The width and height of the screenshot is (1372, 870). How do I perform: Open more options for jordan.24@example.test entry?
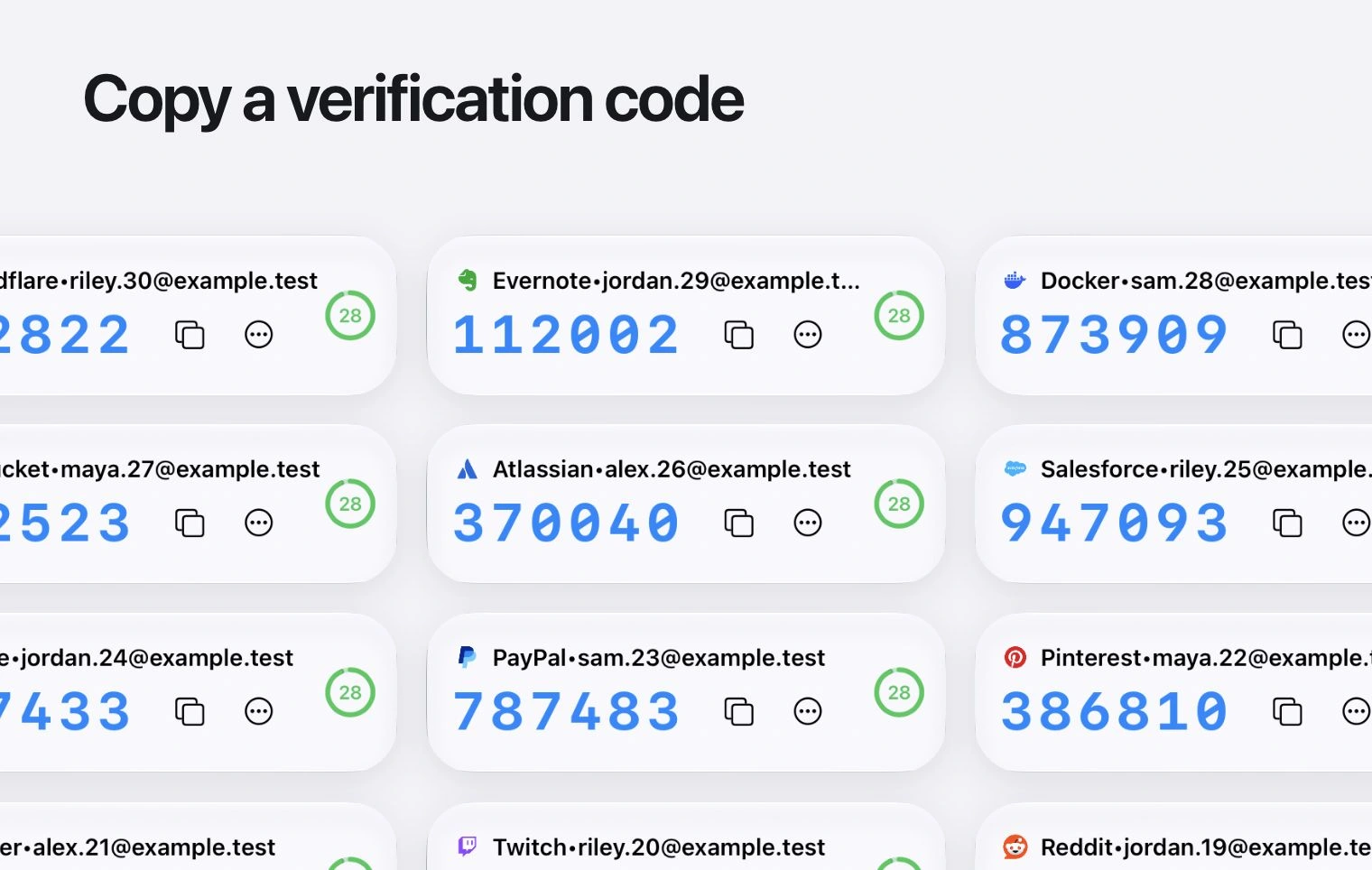coord(259,711)
